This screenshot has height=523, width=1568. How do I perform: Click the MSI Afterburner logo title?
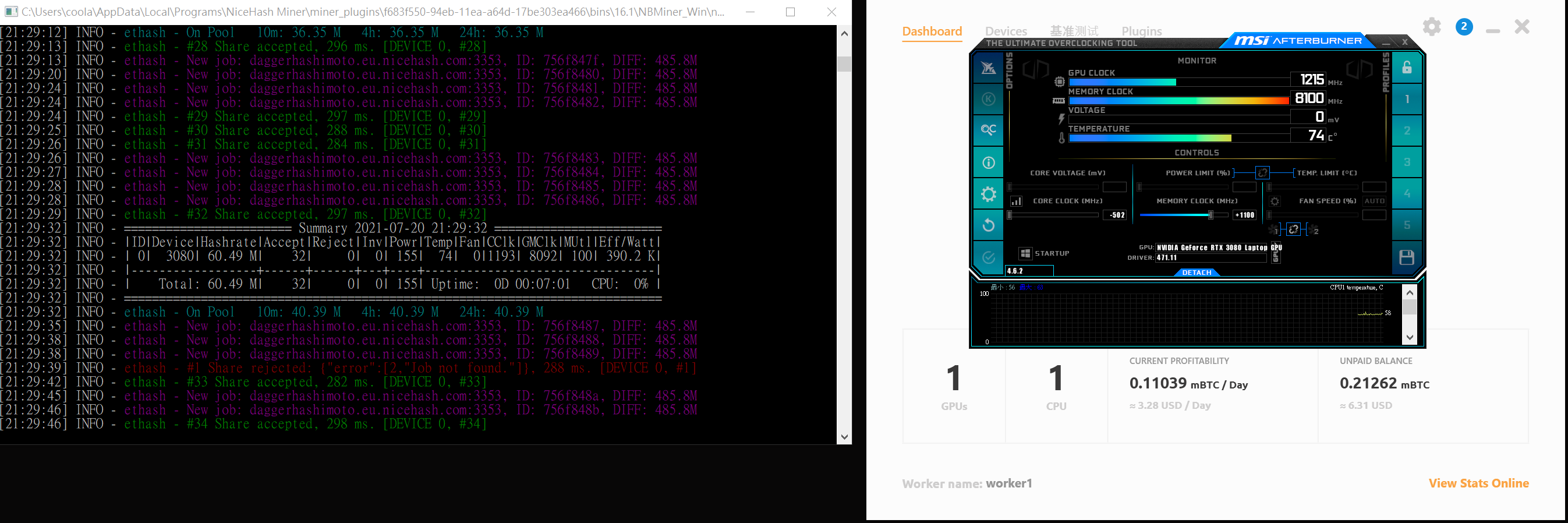[x=1298, y=40]
